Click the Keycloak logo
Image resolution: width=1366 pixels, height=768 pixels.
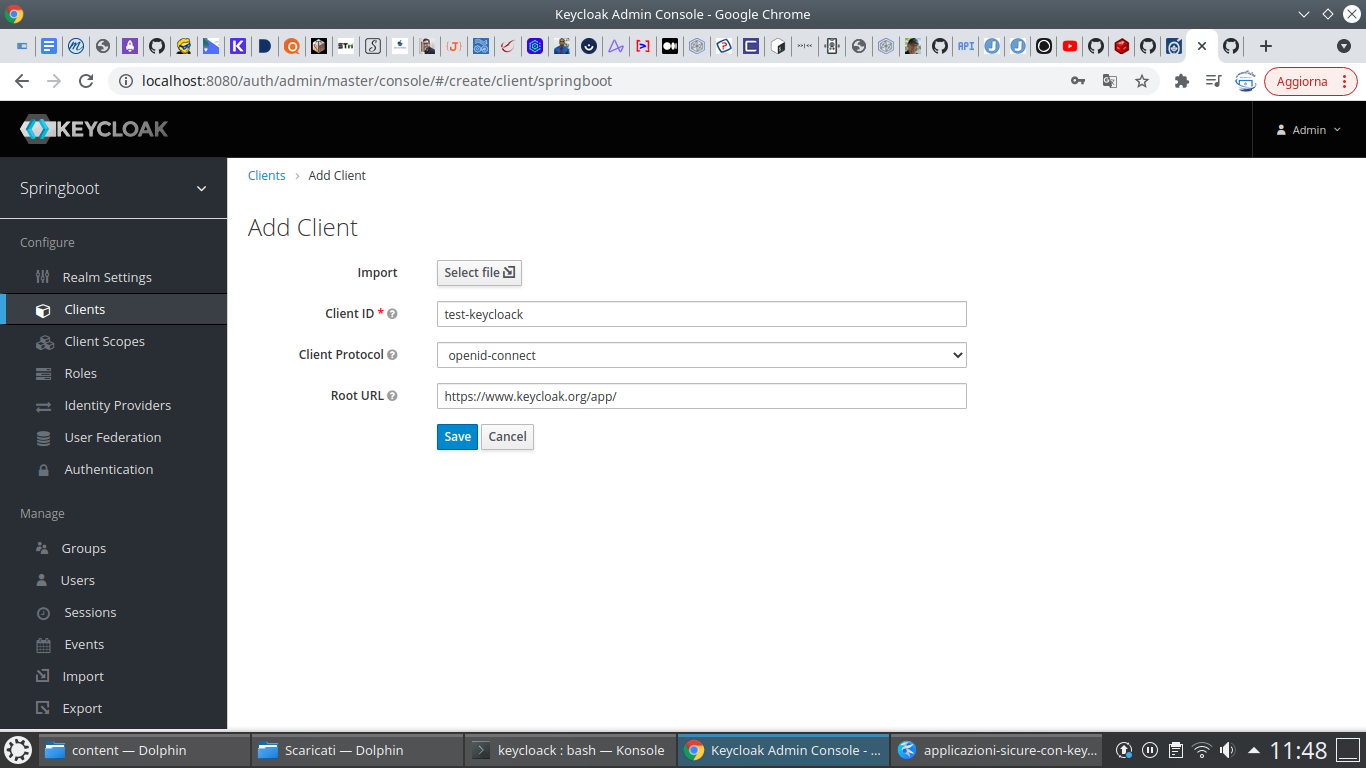tap(94, 129)
